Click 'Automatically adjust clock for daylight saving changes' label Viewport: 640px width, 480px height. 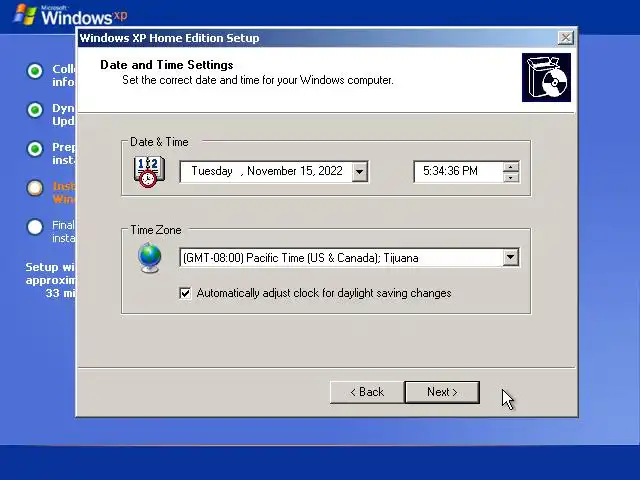(324, 293)
